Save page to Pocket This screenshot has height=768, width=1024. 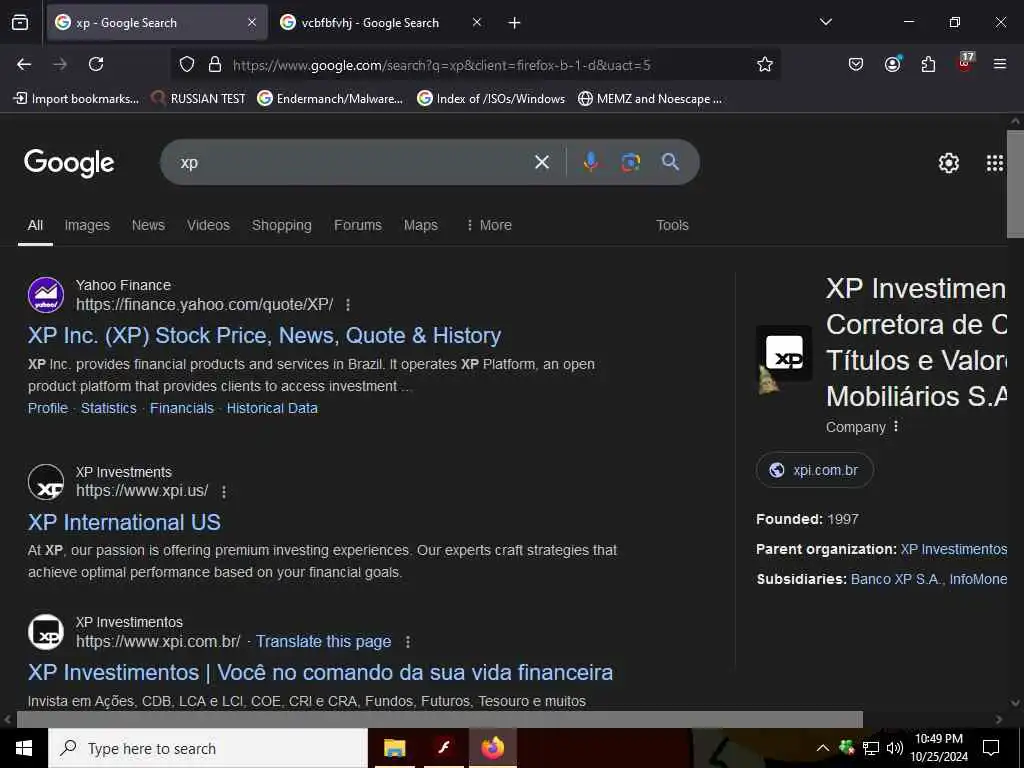(x=856, y=64)
